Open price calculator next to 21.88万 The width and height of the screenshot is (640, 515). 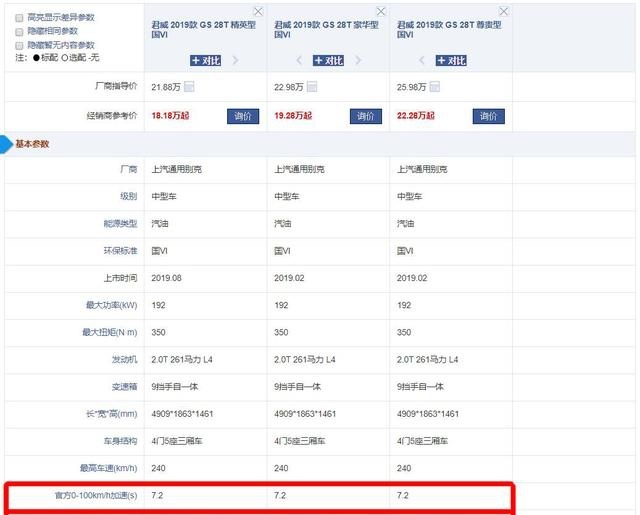(x=189, y=87)
